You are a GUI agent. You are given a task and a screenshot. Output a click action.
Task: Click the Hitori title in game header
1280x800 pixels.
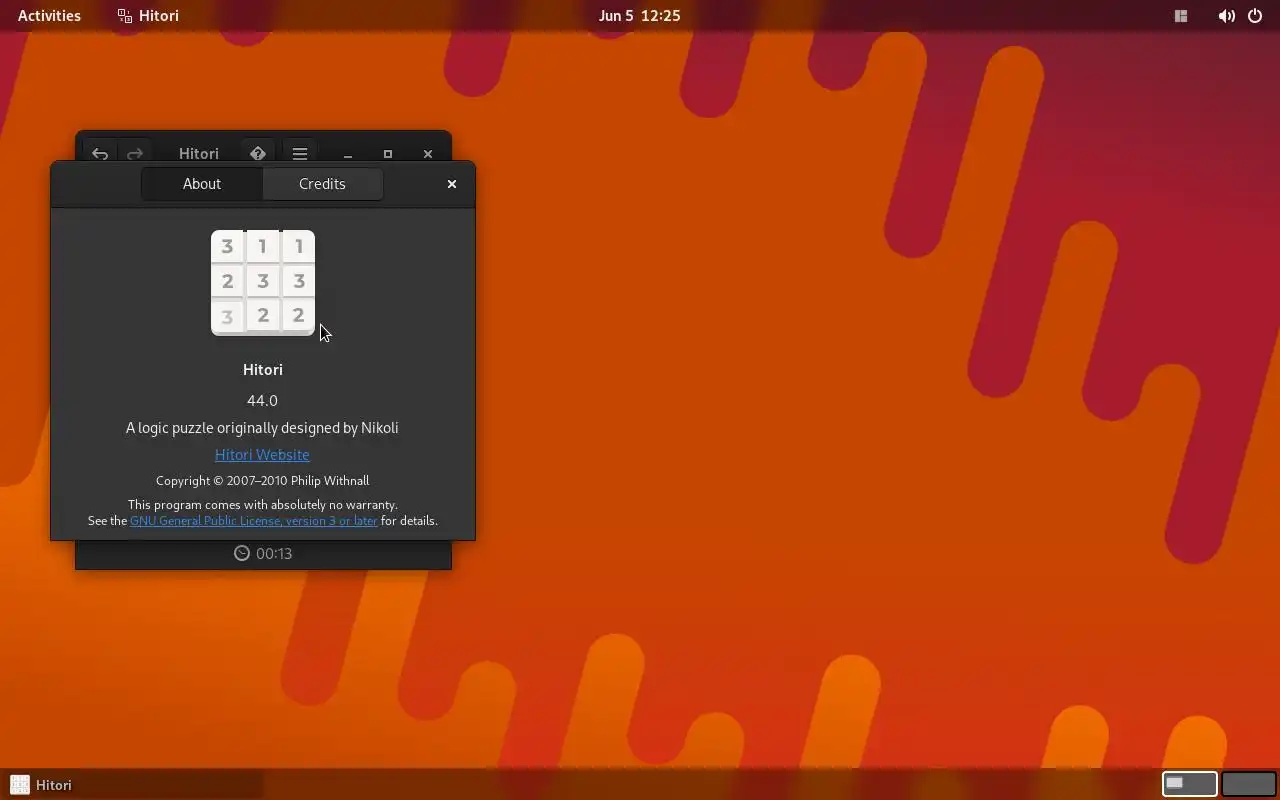click(x=199, y=154)
